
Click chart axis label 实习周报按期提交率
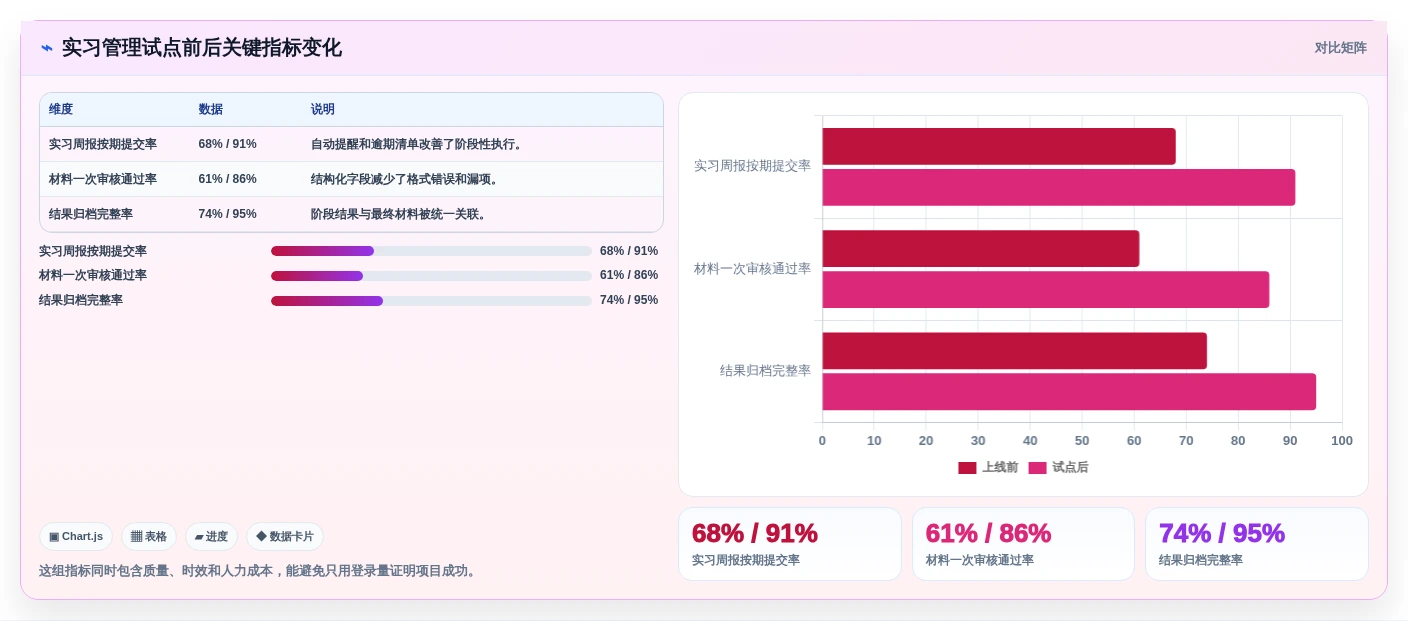coord(752,166)
